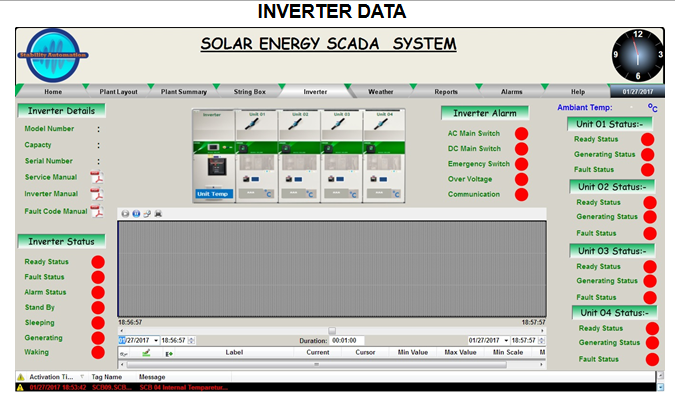Open the Activation Time column filter arrow

82,377
